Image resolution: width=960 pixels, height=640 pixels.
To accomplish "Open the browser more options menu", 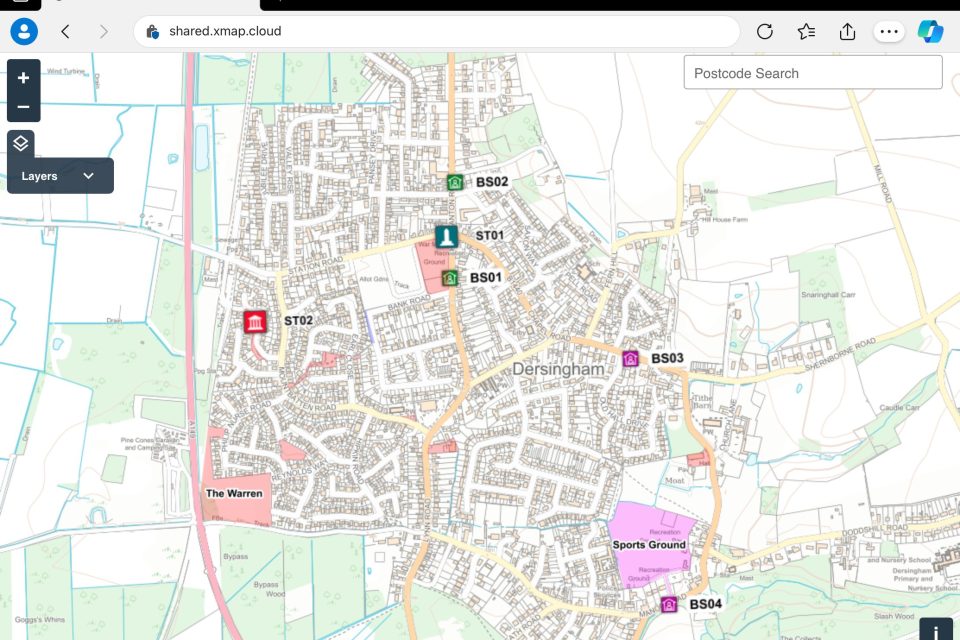I will point(889,31).
